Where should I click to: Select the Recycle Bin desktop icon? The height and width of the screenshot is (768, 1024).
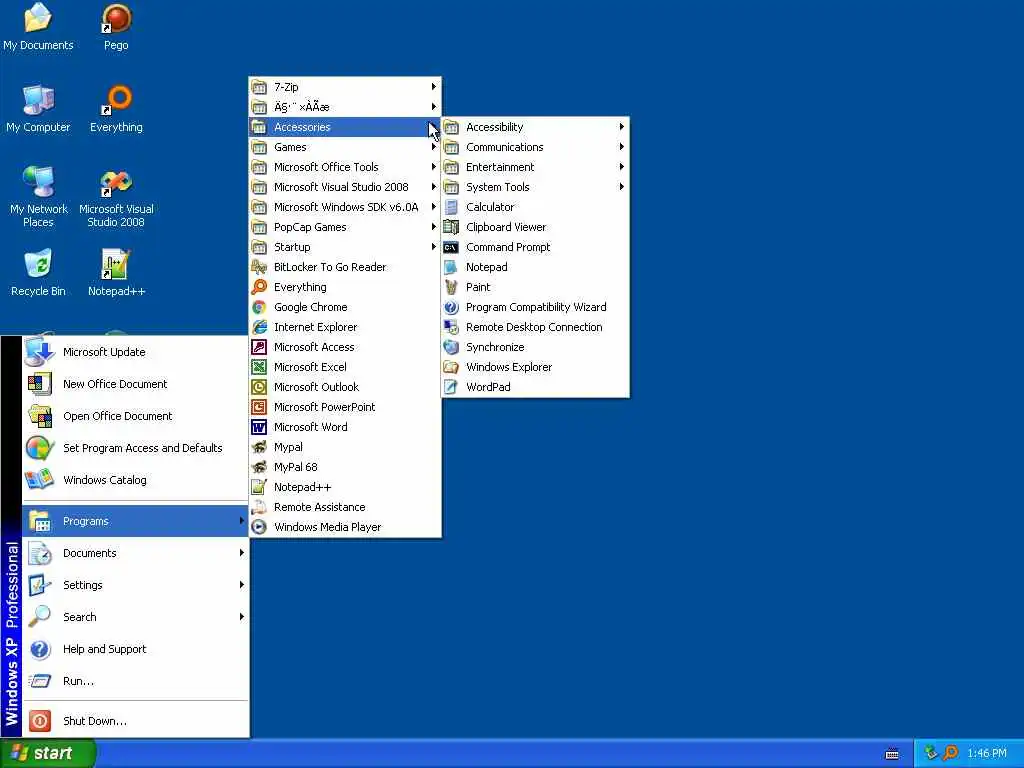pos(38,264)
